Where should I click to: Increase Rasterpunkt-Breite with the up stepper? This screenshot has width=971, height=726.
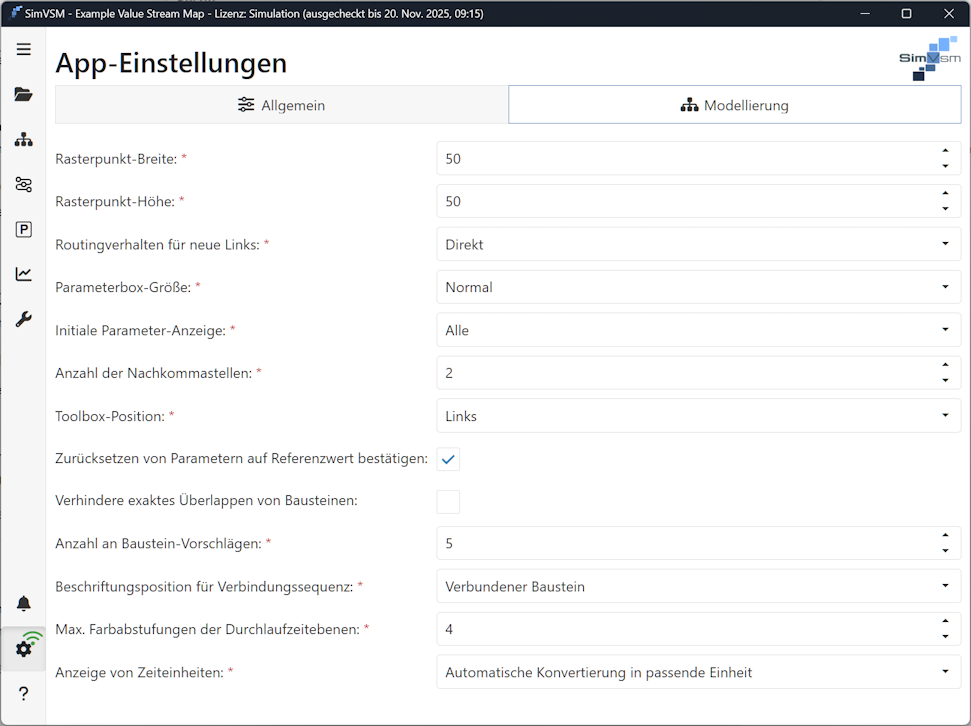[x=946, y=151]
